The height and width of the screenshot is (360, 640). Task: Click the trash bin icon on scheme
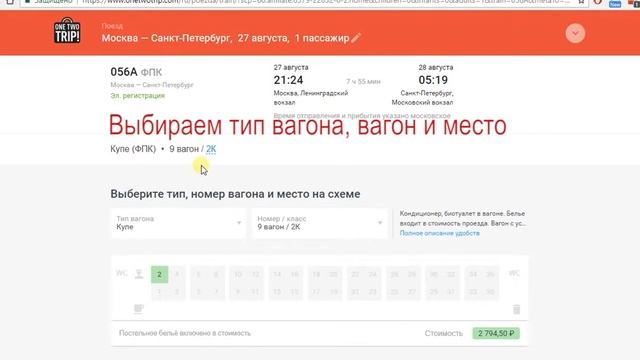click(x=516, y=309)
